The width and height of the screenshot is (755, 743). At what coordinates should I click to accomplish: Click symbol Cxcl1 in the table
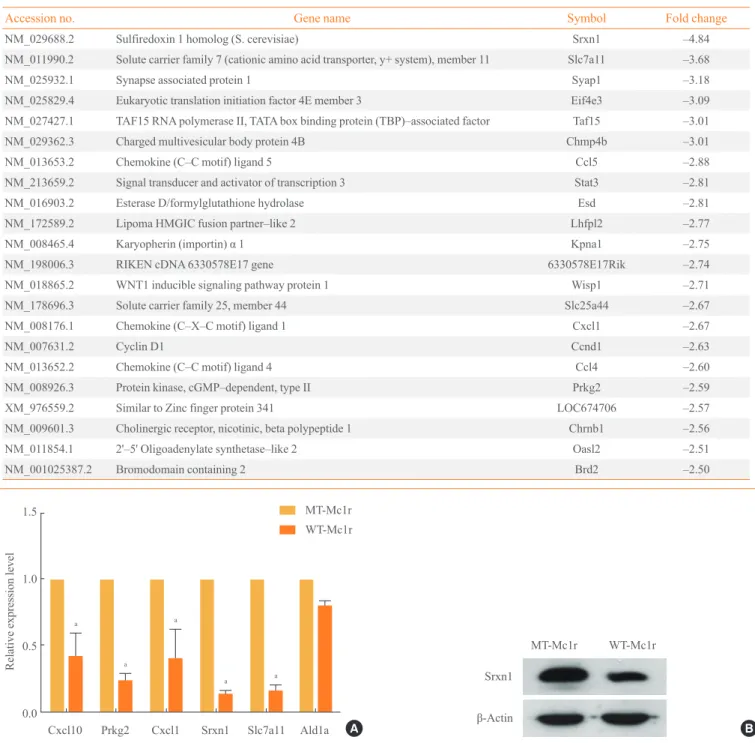(586, 326)
